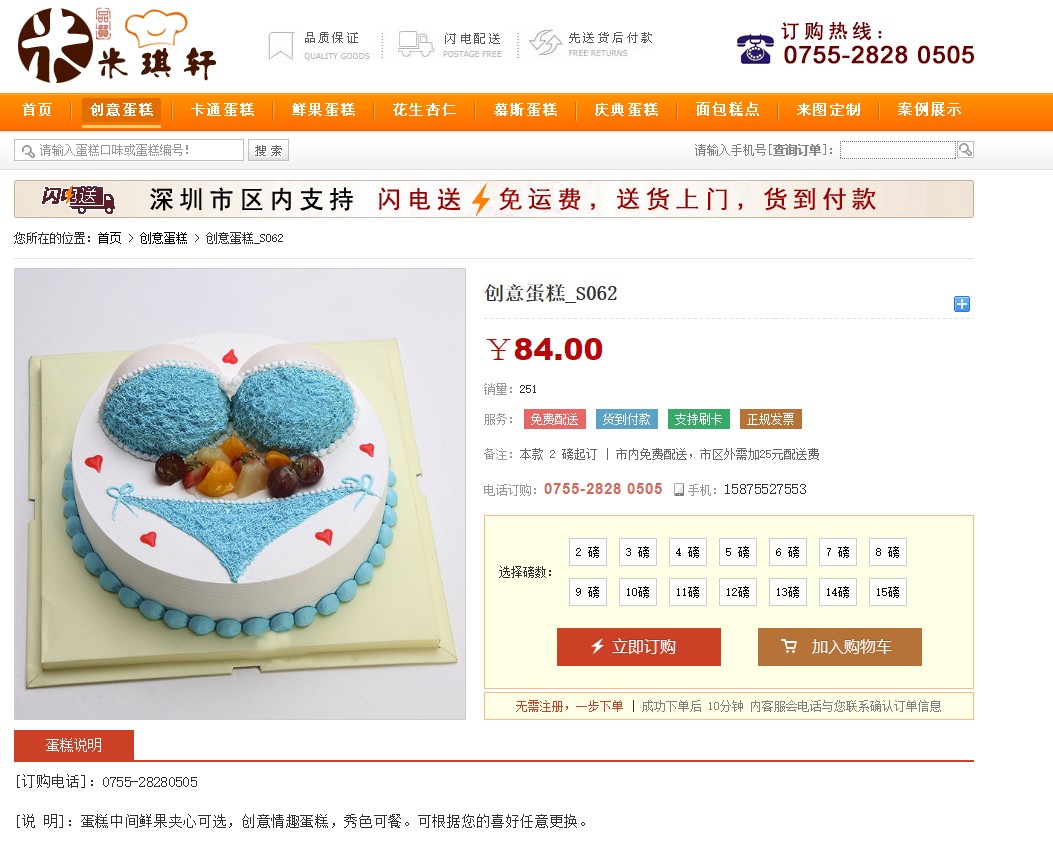Switch to the 蛋糕说明 tab
The width and height of the screenshot is (1053, 845).
click(x=74, y=745)
